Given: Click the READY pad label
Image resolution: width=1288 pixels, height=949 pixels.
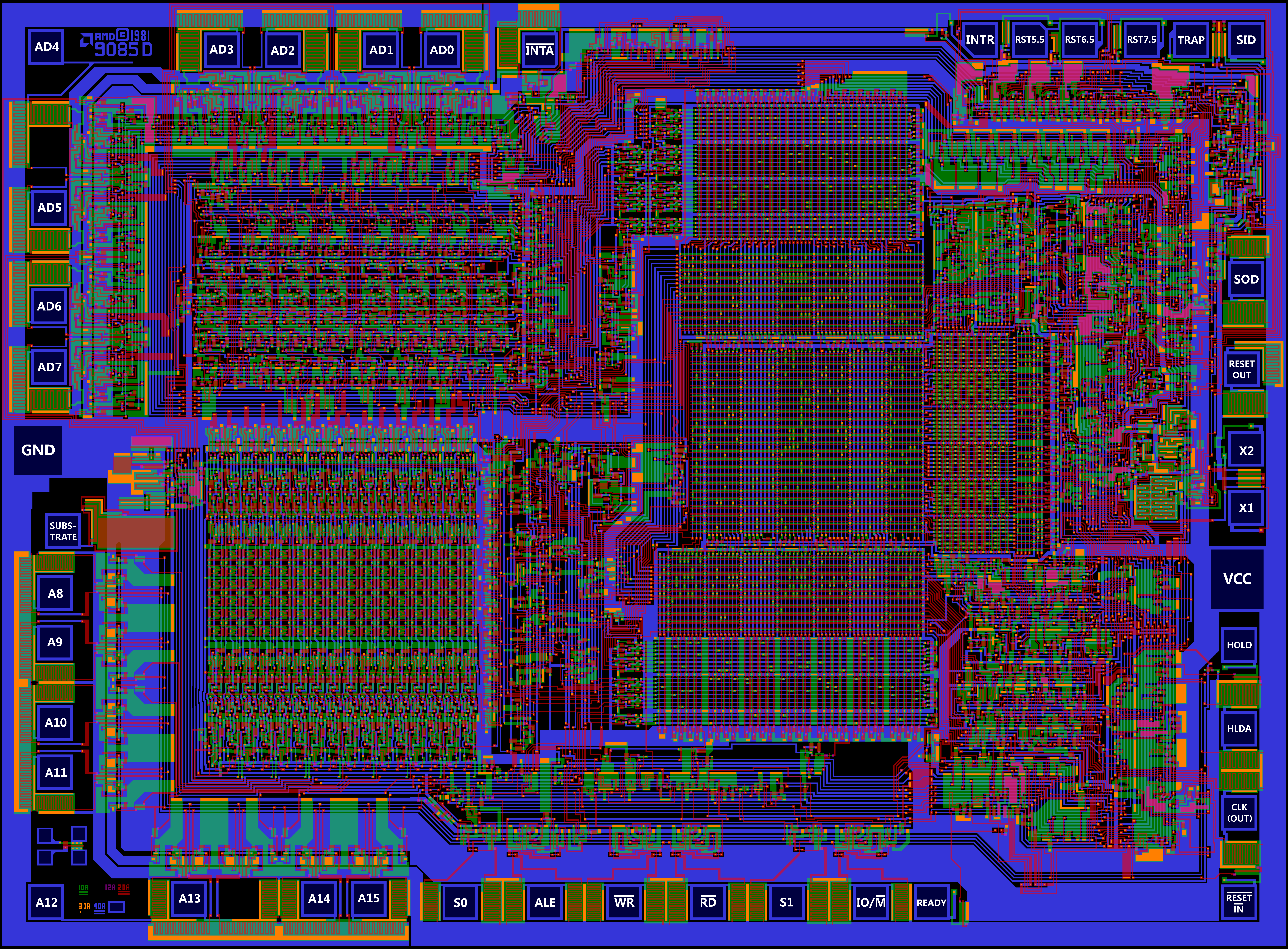Looking at the screenshot, I should (931, 903).
